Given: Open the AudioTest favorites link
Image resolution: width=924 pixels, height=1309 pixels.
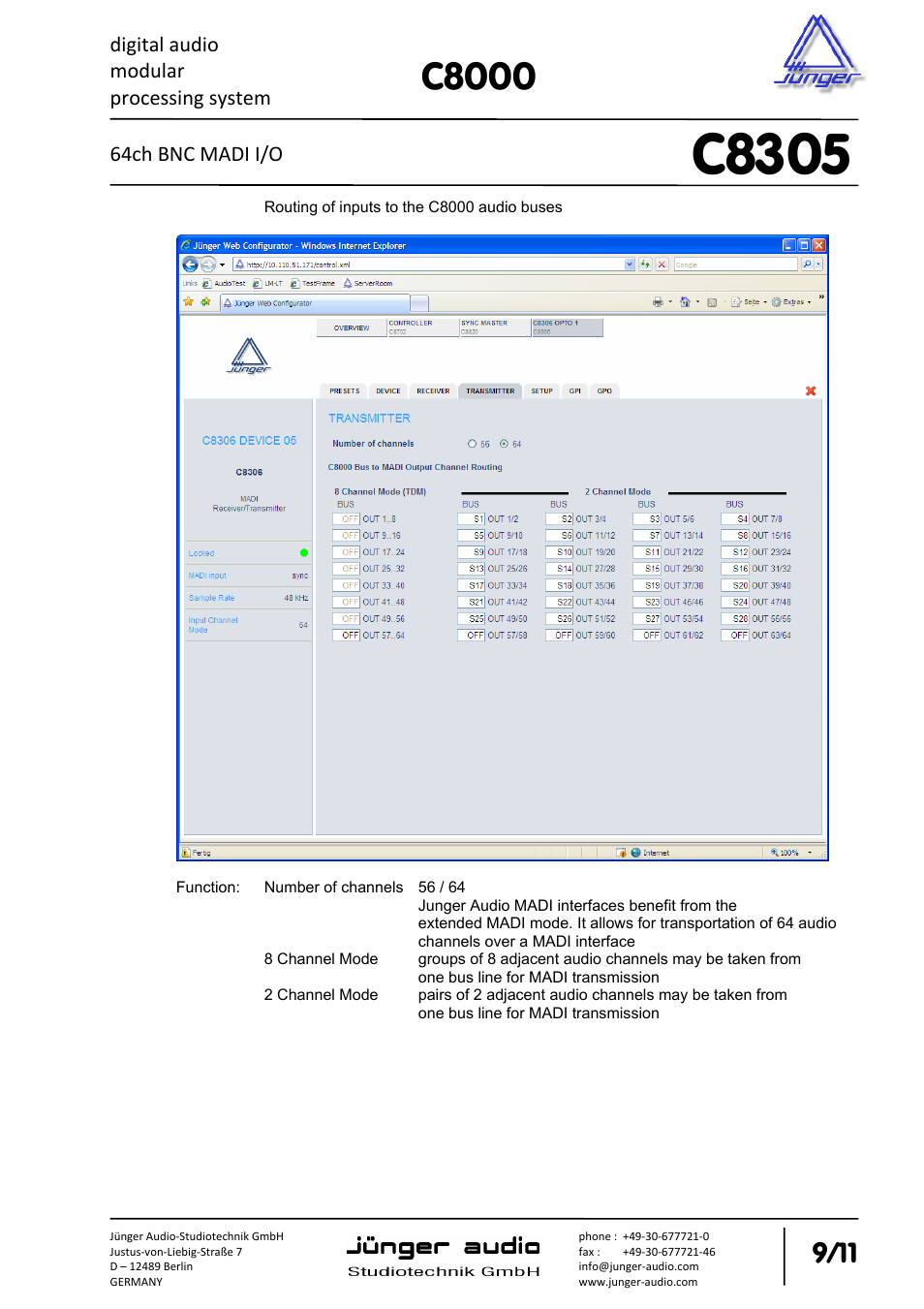Looking at the screenshot, I should [x=224, y=284].
